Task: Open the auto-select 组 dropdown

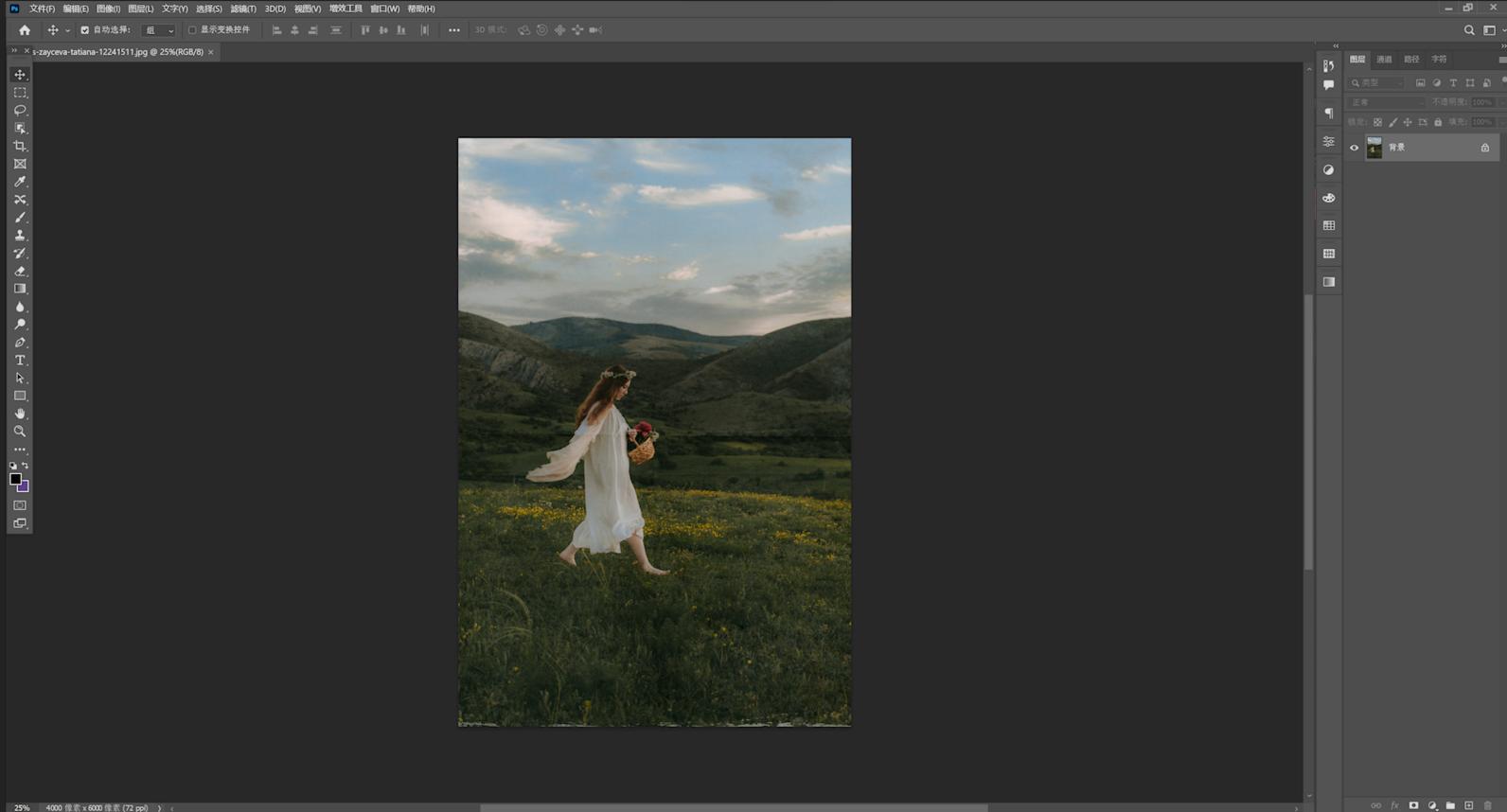Action: (158, 30)
